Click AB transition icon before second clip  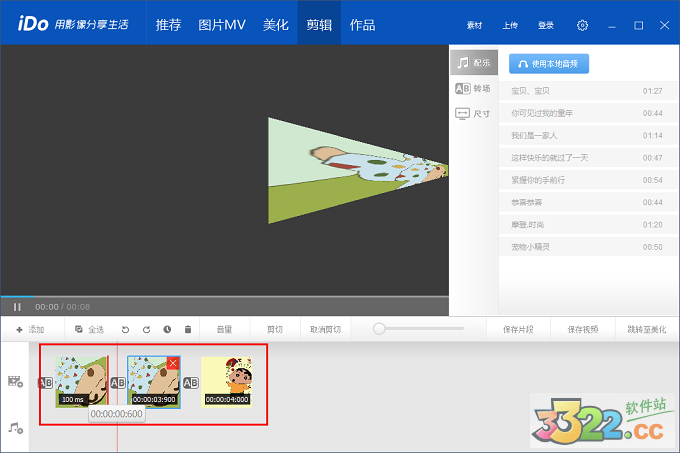(117, 383)
